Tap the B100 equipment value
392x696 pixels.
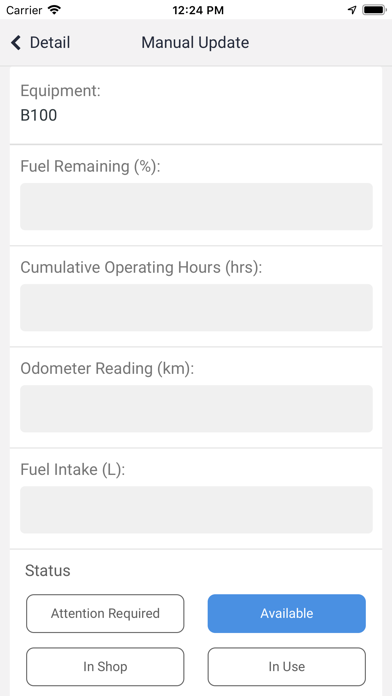39,115
